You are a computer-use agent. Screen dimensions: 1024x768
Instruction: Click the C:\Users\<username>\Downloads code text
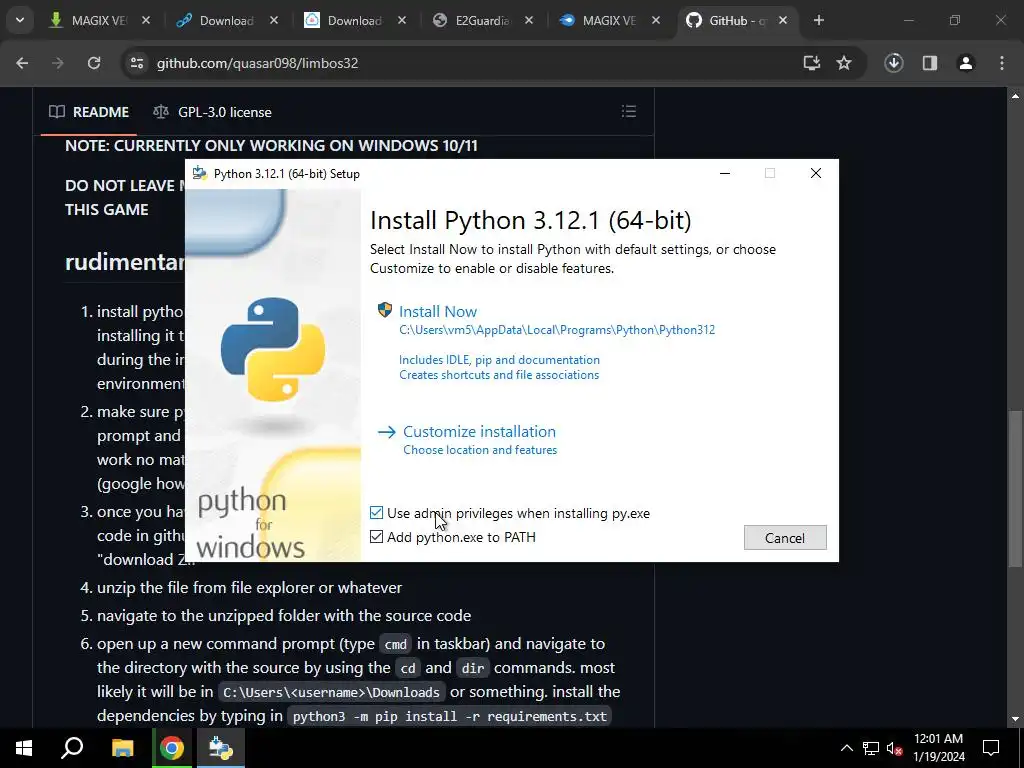[x=331, y=692]
